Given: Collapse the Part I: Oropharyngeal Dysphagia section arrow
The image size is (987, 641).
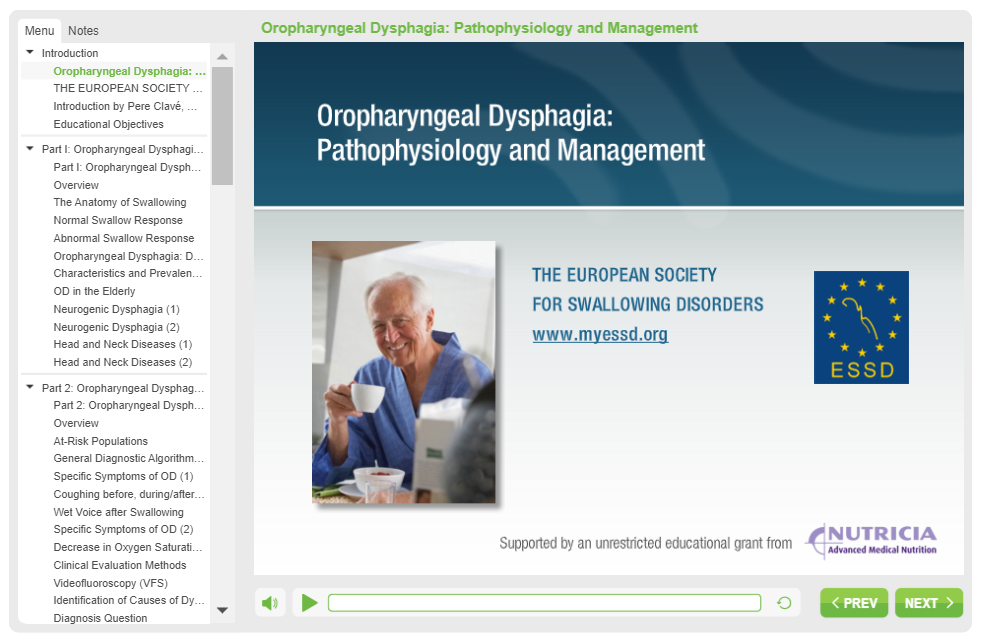Looking at the screenshot, I should [30, 149].
